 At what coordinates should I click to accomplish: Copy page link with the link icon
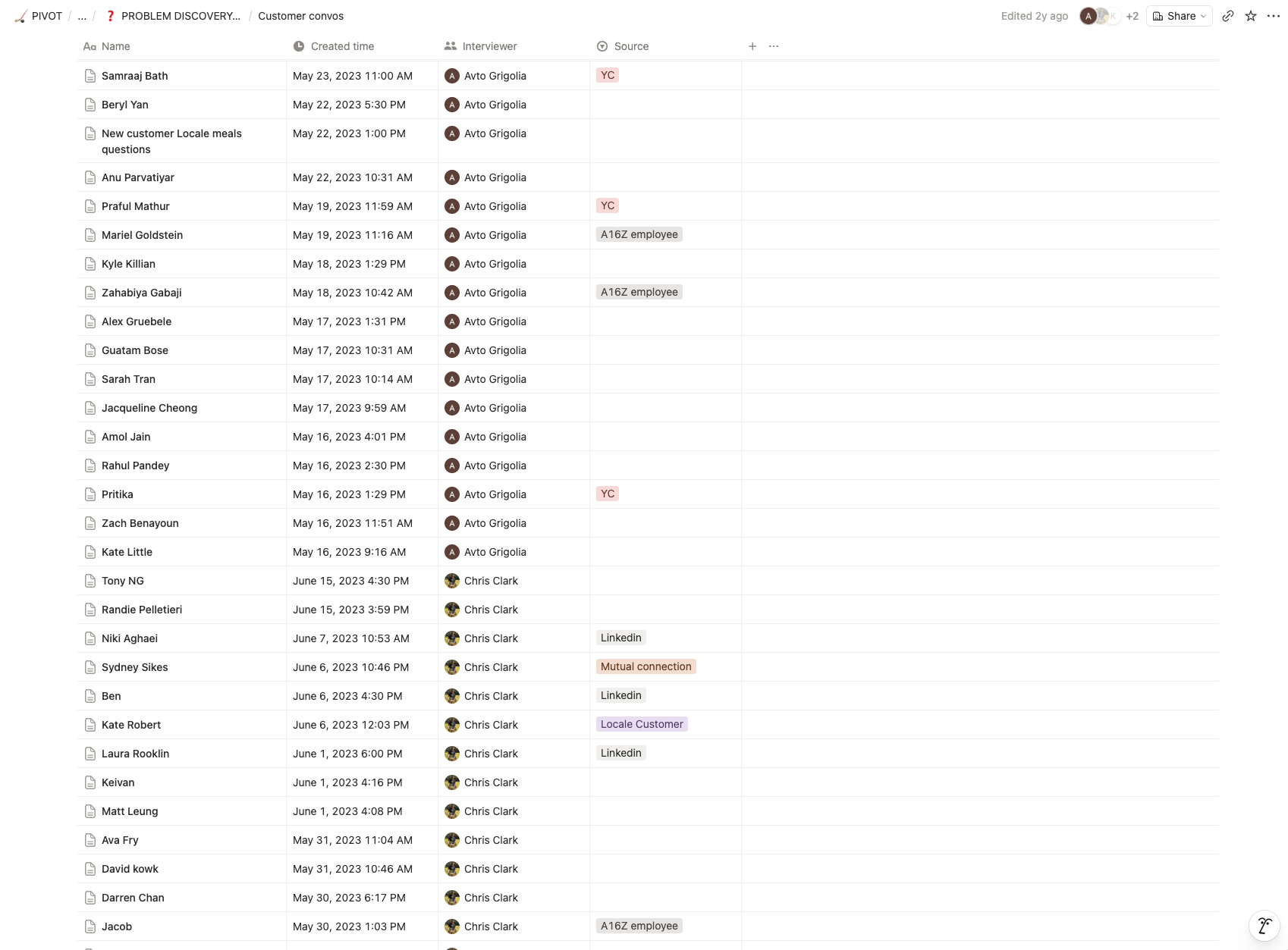(x=1228, y=16)
